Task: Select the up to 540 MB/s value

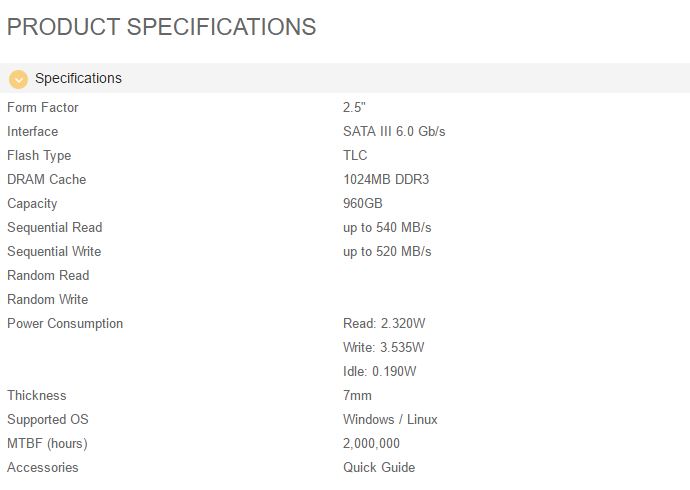Action: coord(387,227)
